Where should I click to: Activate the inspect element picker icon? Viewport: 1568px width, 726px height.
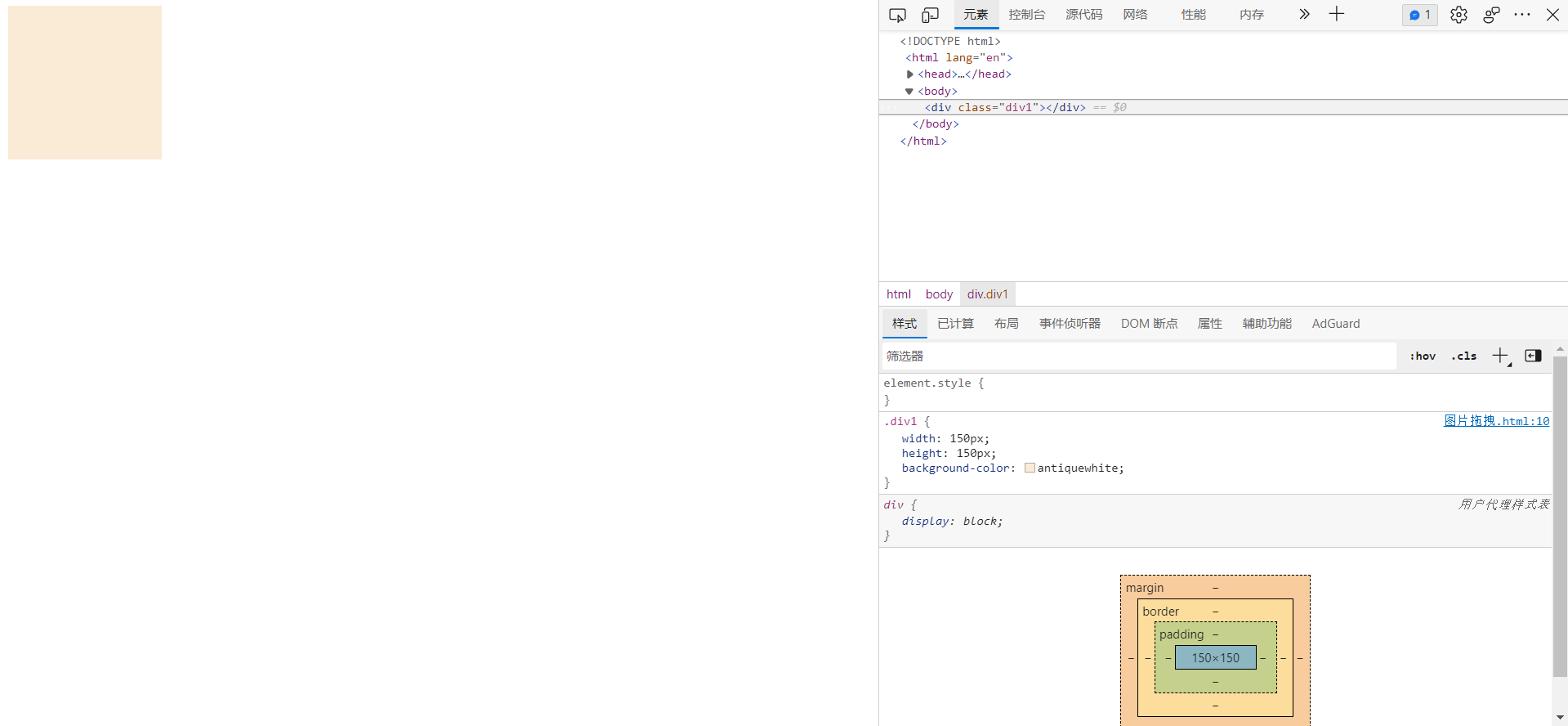897,15
